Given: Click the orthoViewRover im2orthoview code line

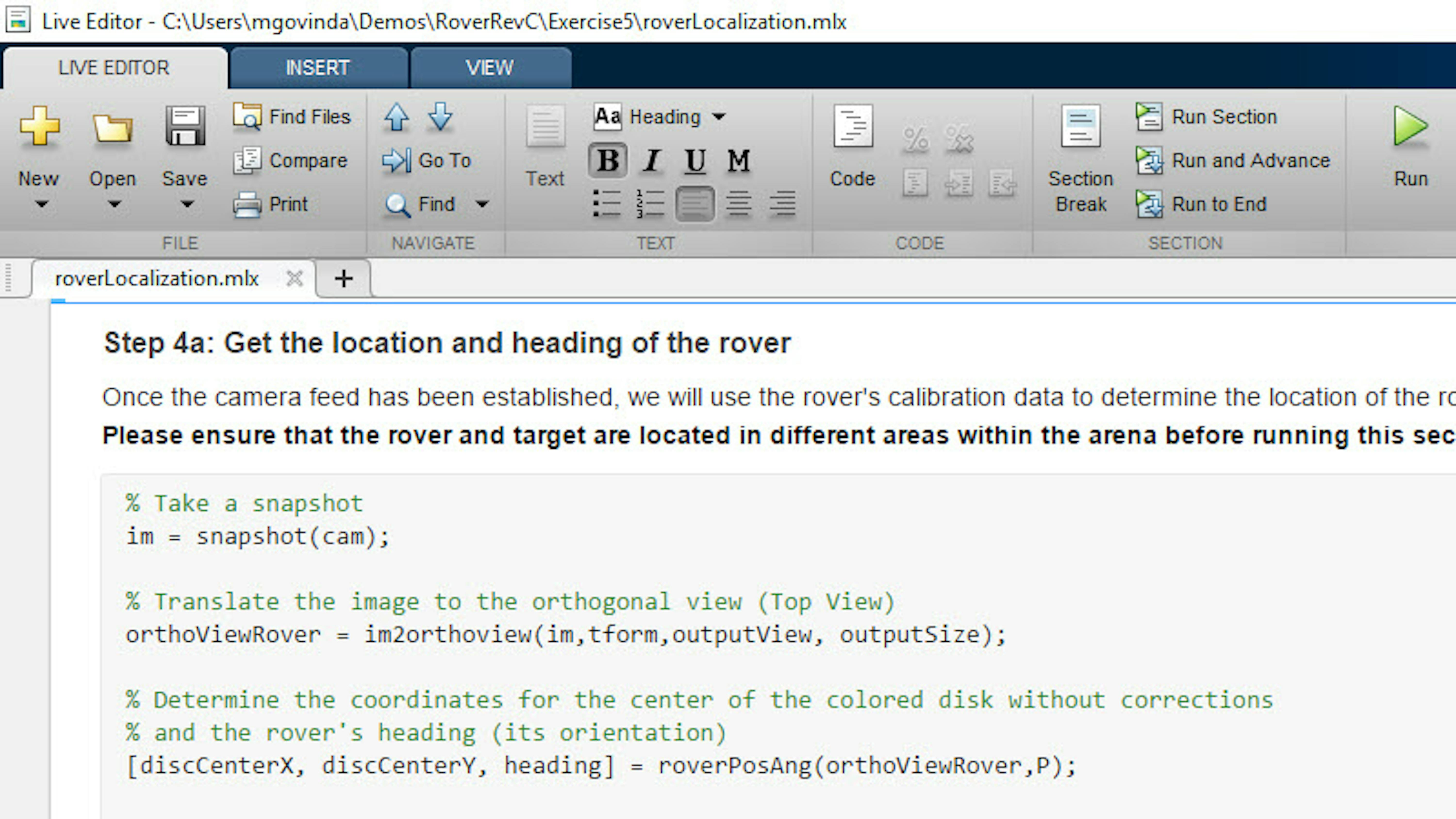Looking at the screenshot, I should coord(566,635).
